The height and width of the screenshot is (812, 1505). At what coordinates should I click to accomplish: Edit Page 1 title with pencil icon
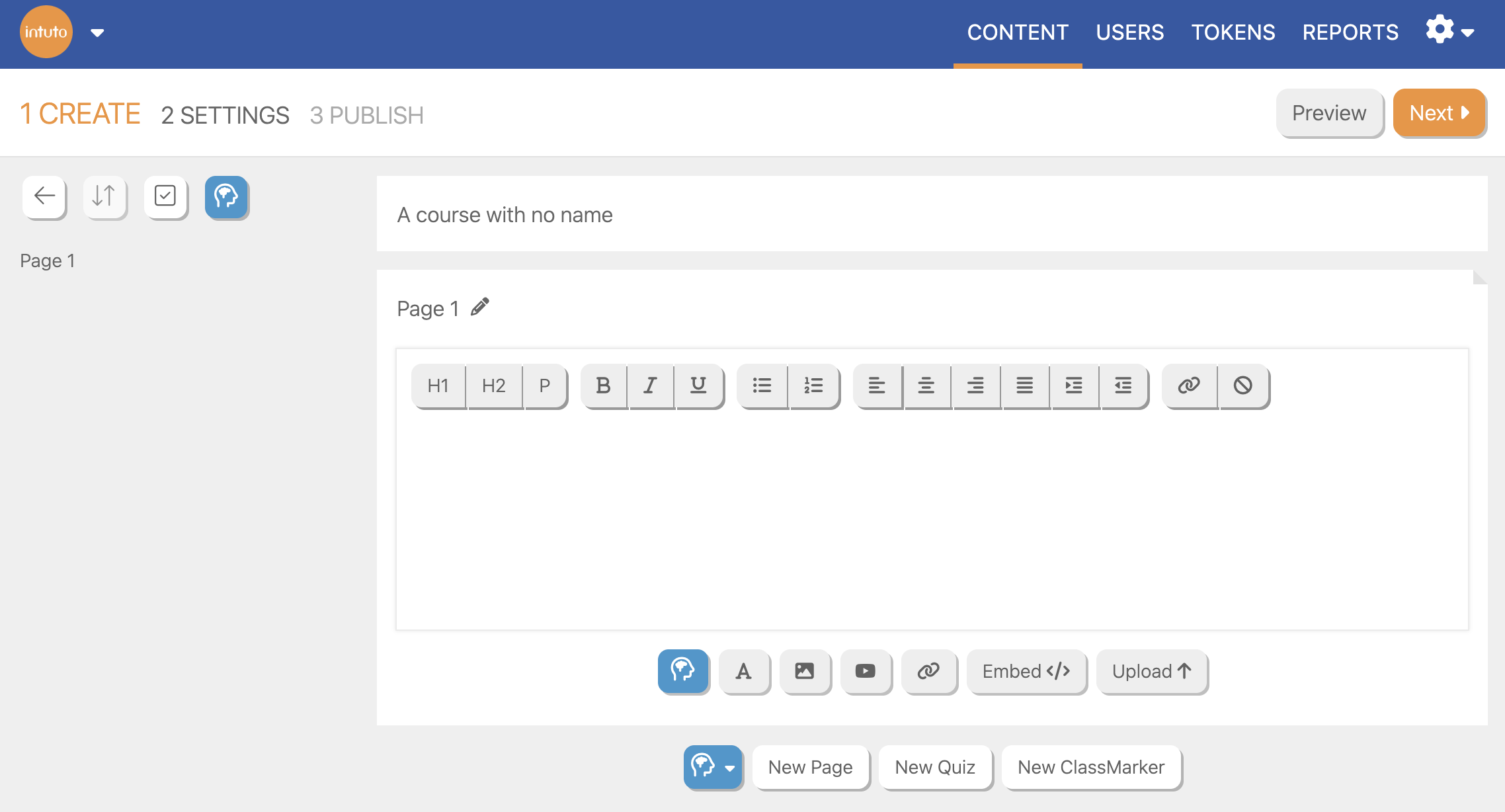click(480, 307)
